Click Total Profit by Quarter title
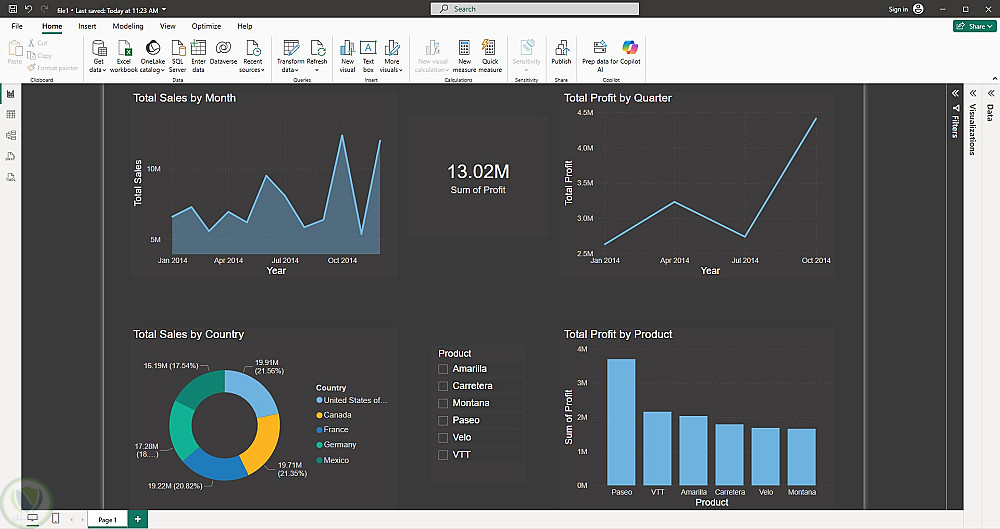Screen dimensions: 1000x529 pos(617,98)
